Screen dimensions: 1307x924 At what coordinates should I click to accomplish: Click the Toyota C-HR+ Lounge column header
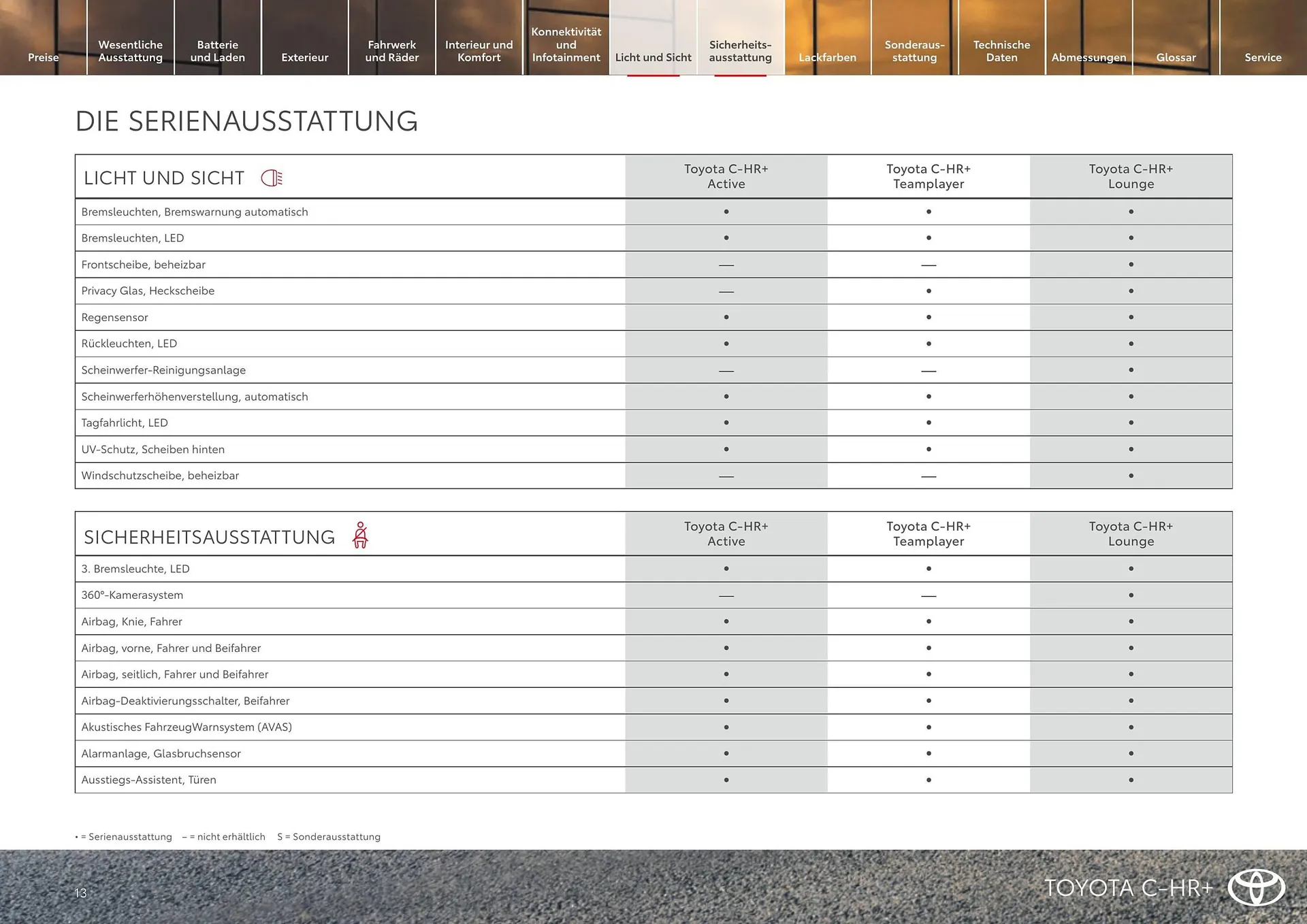[x=1131, y=176]
